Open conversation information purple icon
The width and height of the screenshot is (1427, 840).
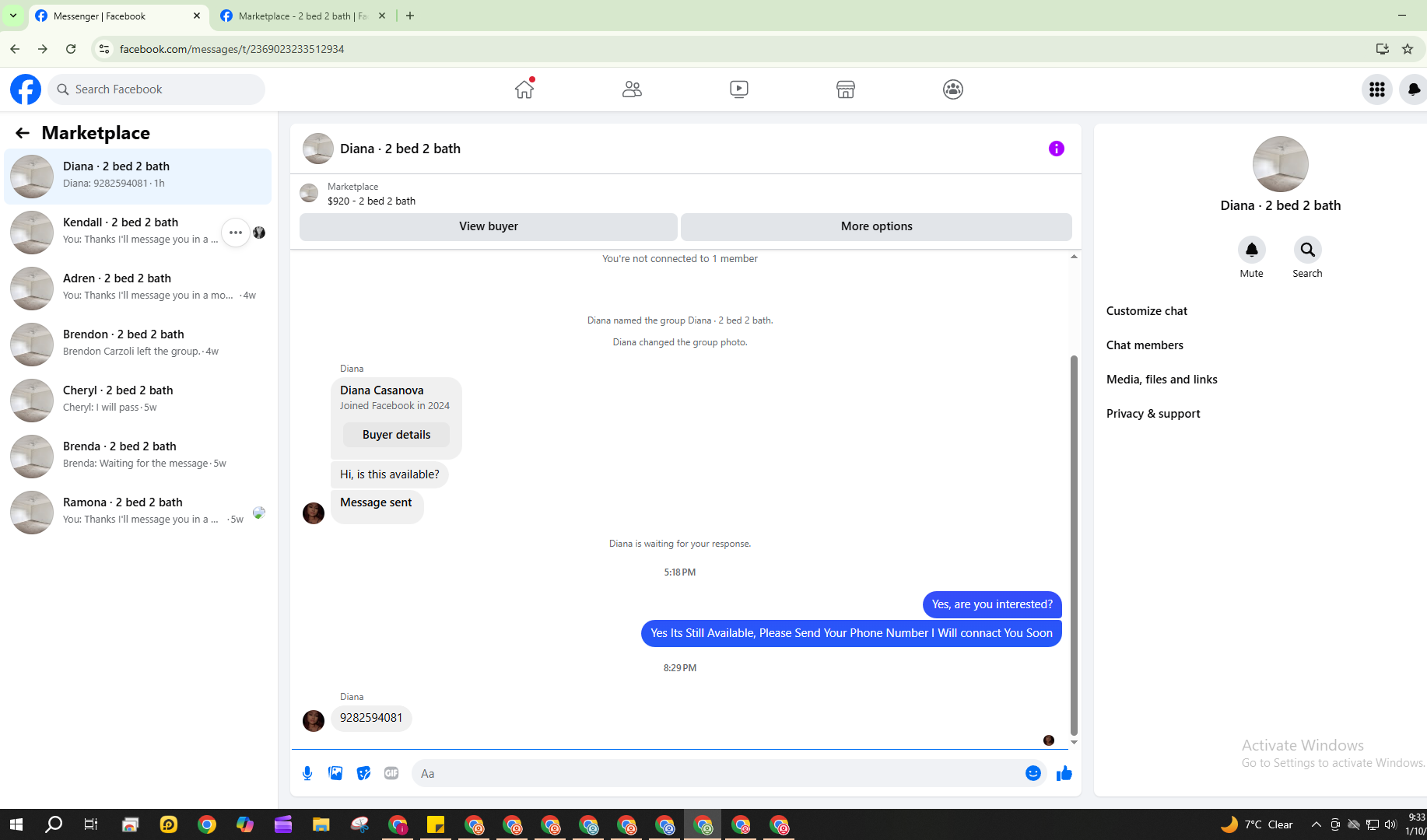(x=1056, y=149)
